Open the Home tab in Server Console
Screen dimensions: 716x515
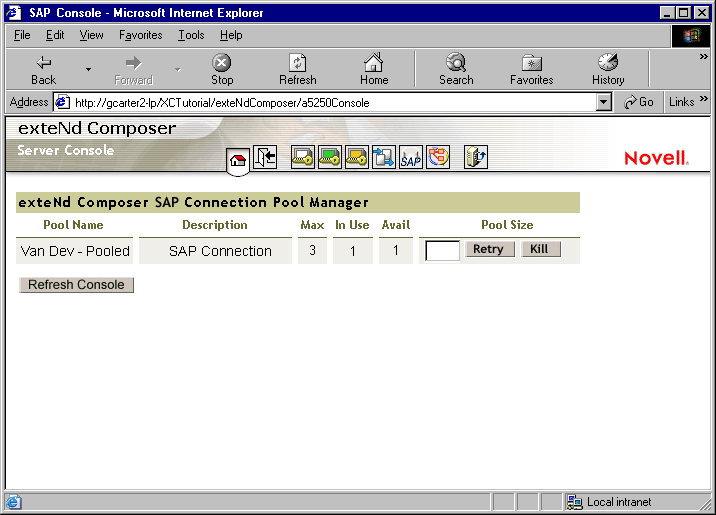tap(238, 160)
